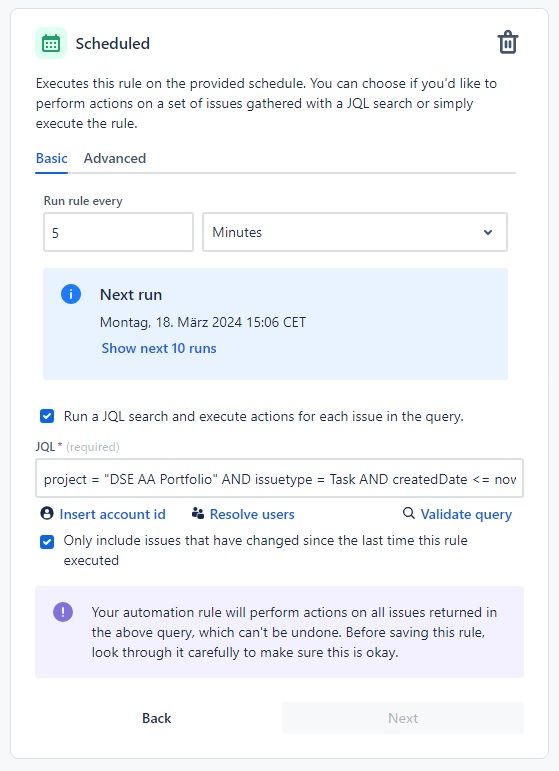Viewport: 559px width, 771px height.
Task: Switch to the Advanced tab
Action: tap(115, 158)
